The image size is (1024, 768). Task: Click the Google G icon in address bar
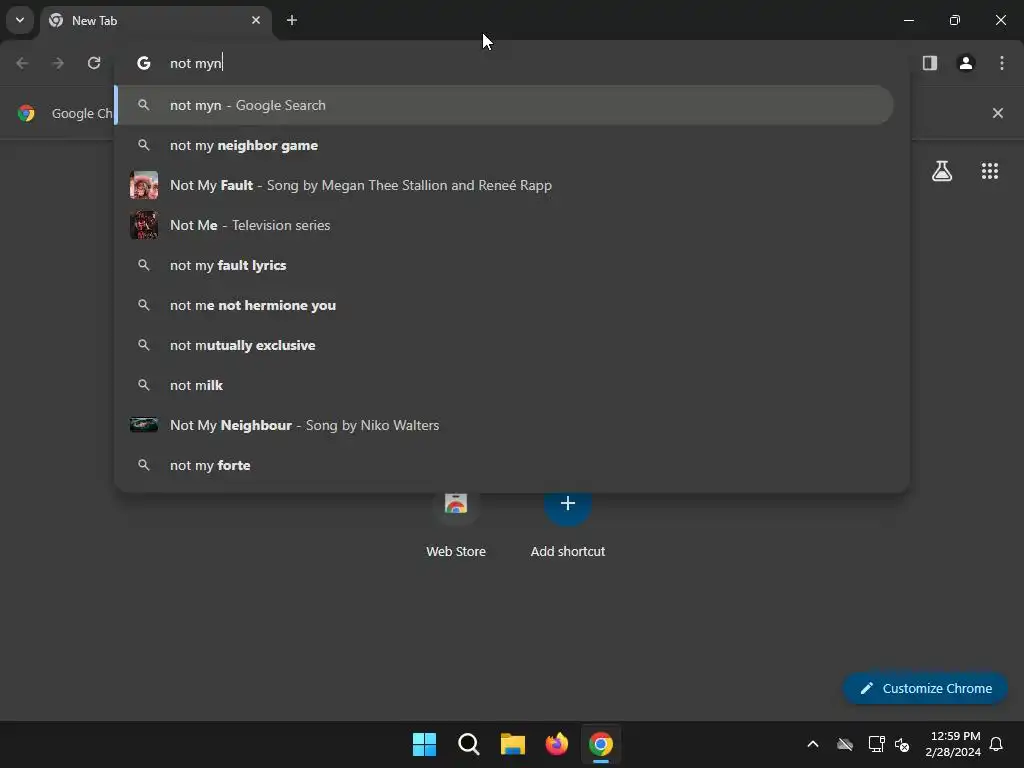tap(144, 63)
